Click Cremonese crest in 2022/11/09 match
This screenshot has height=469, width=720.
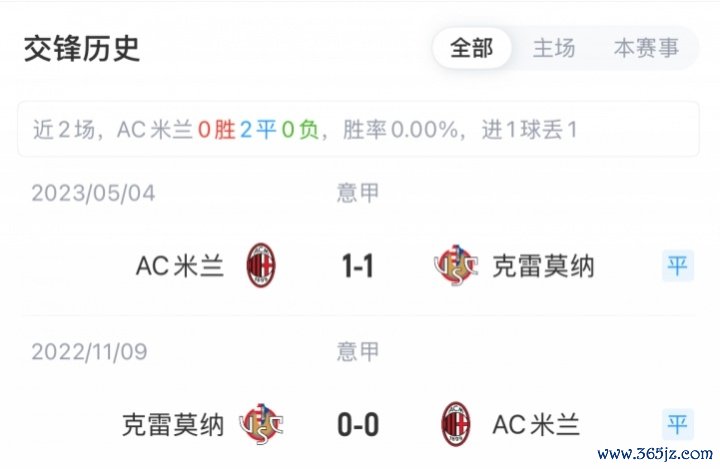(x=261, y=424)
